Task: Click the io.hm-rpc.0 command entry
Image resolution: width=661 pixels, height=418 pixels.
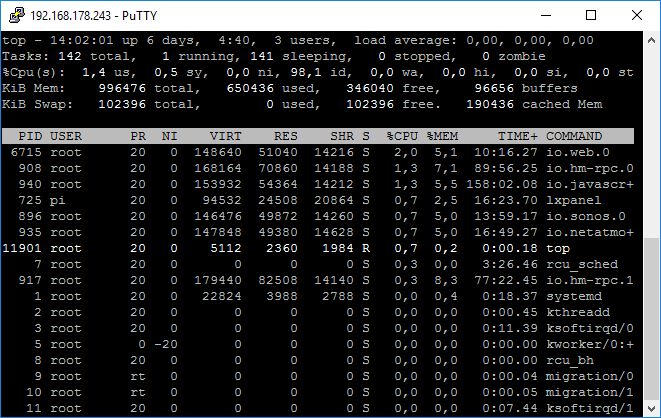Action: [x=590, y=168]
